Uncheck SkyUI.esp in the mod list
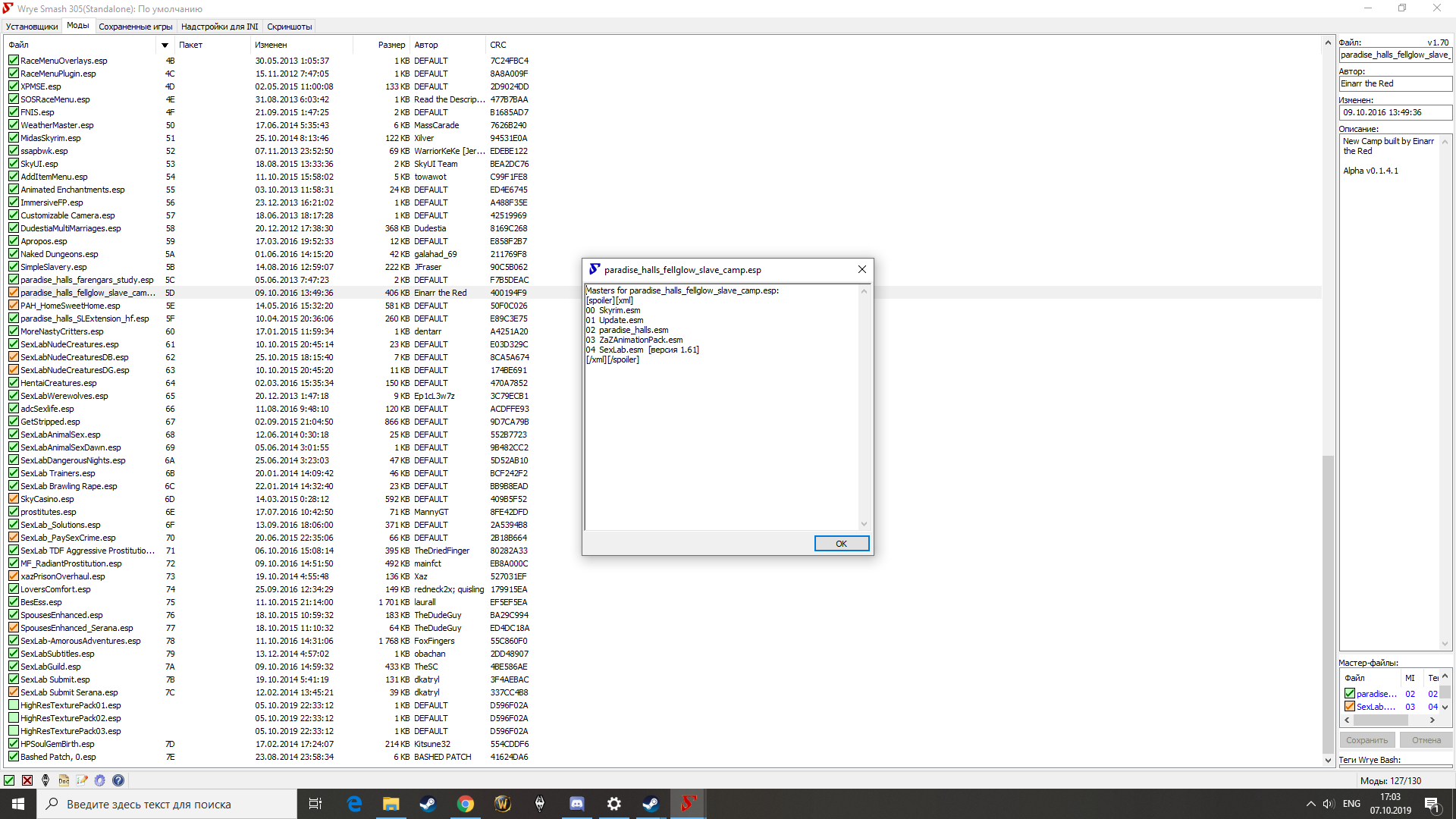The width and height of the screenshot is (1456, 819). [14, 164]
